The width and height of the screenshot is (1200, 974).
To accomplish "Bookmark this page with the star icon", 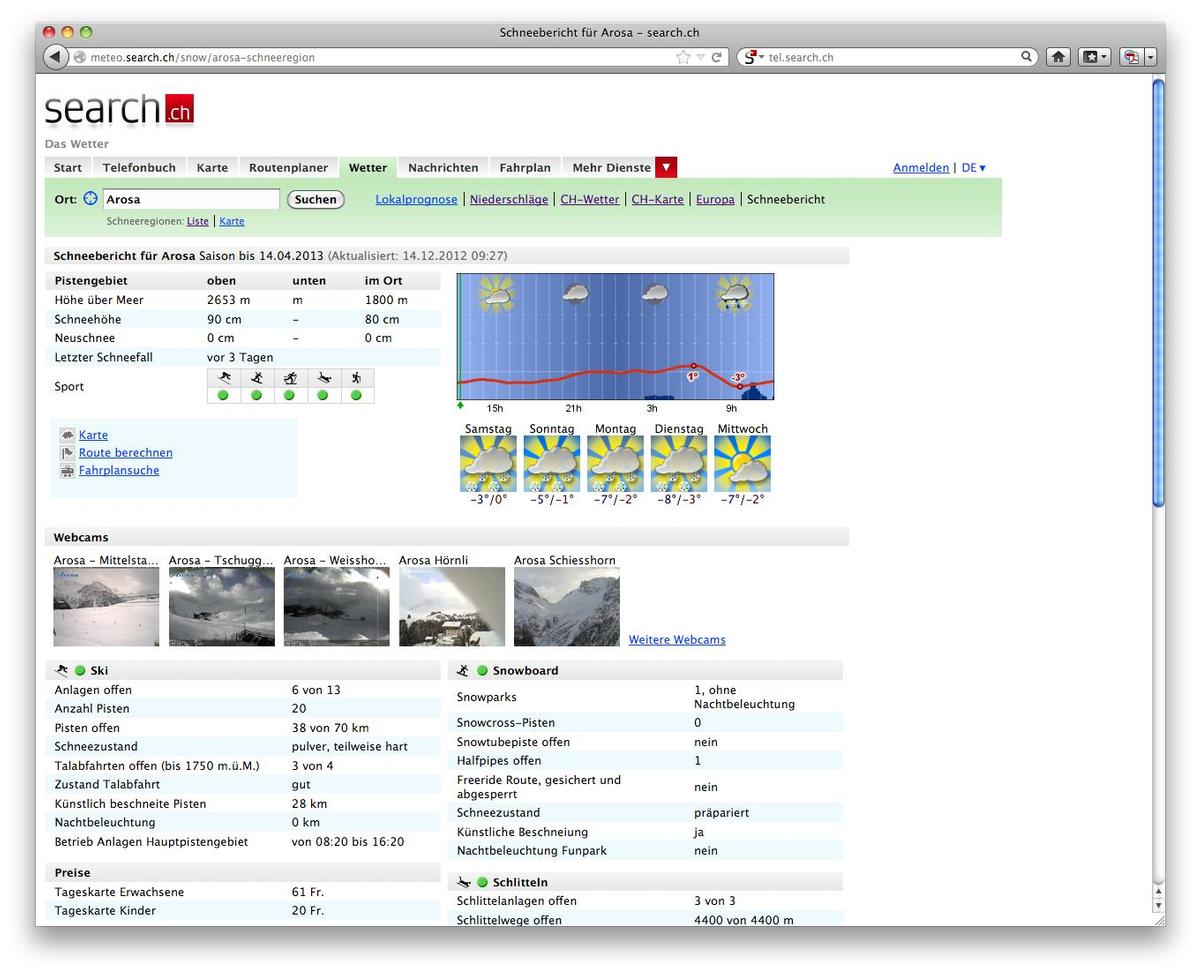I will [683, 57].
